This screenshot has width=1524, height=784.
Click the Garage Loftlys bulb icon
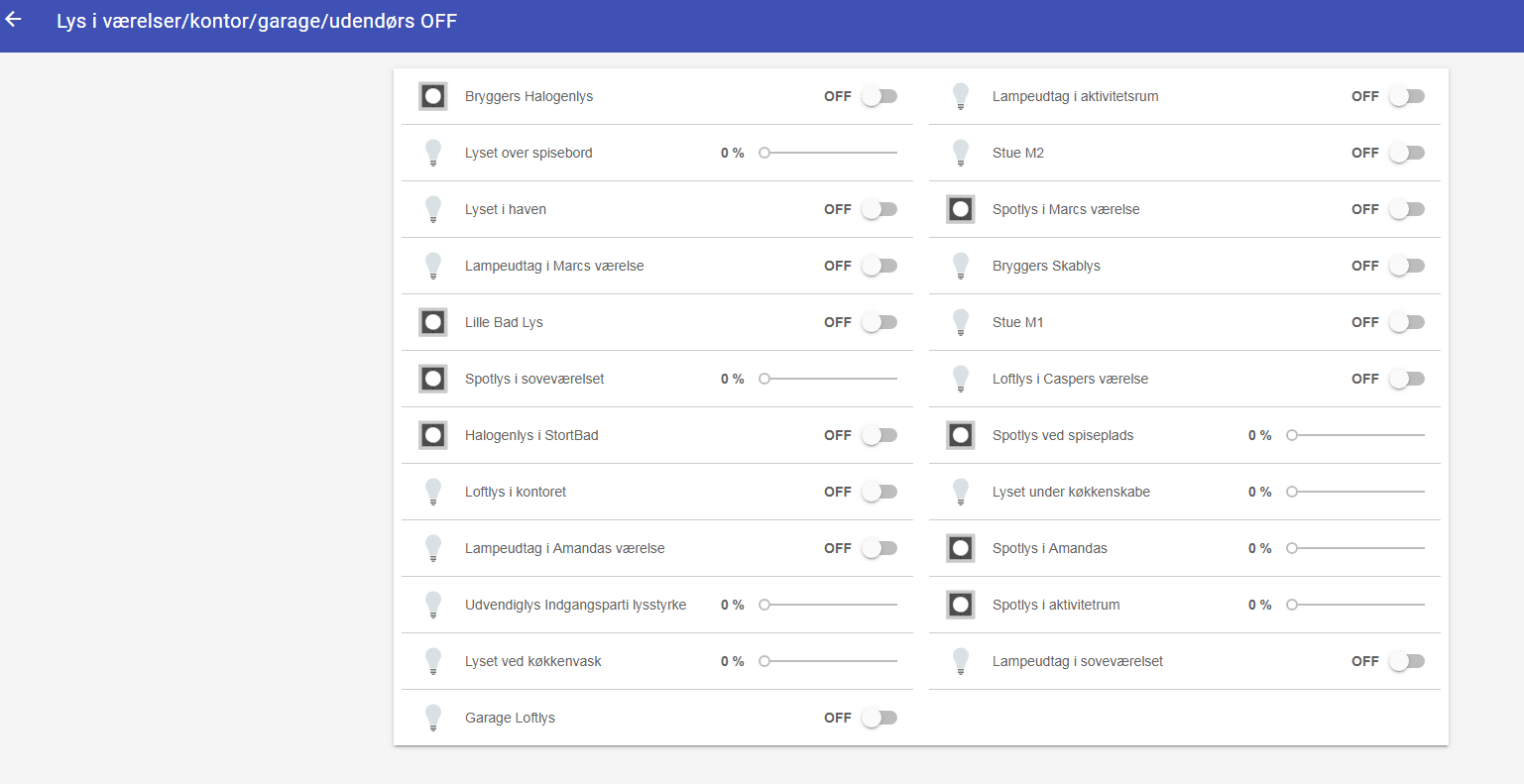[x=433, y=718]
